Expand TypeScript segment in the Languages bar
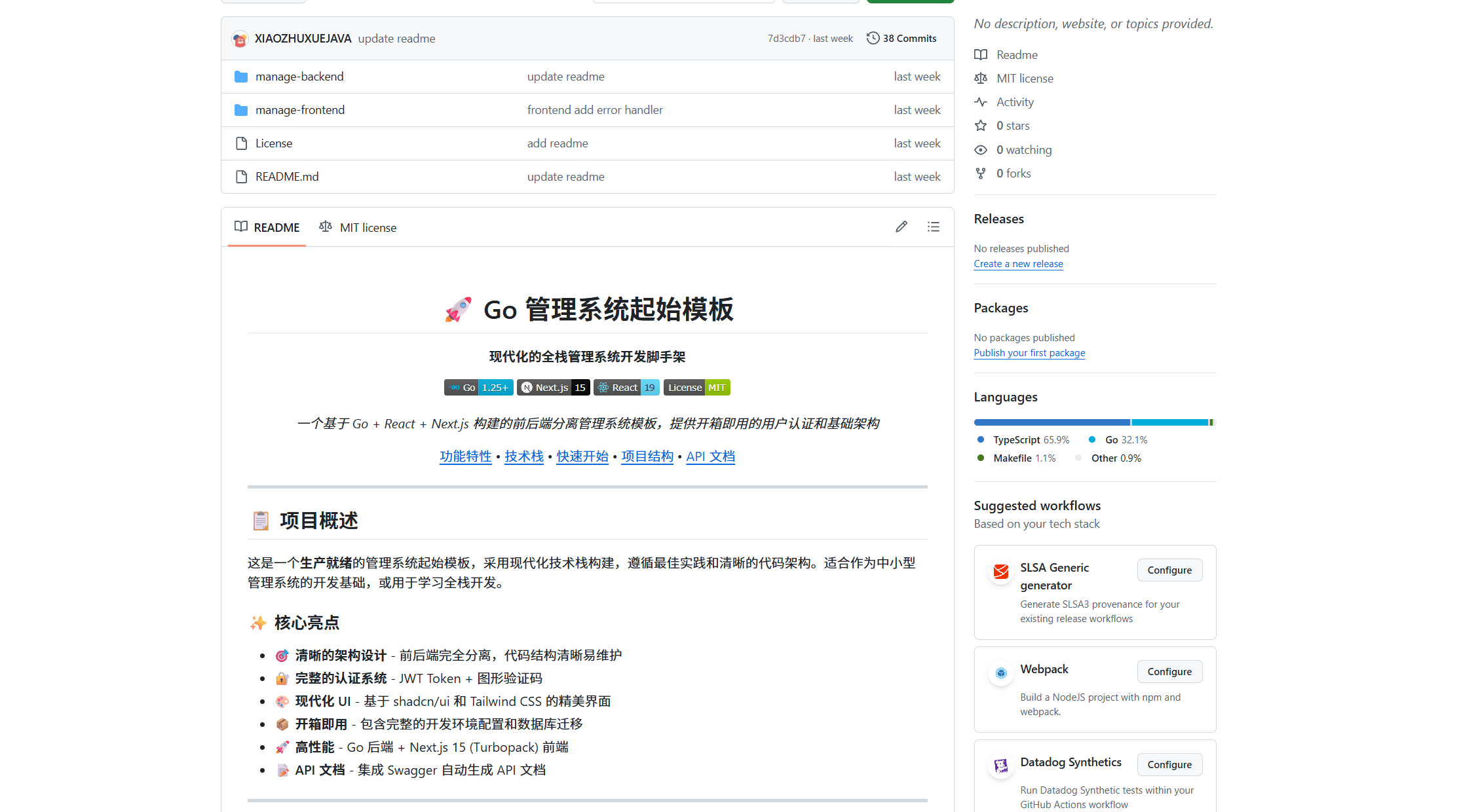This screenshot has height=812, width=1459. click(1048, 422)
